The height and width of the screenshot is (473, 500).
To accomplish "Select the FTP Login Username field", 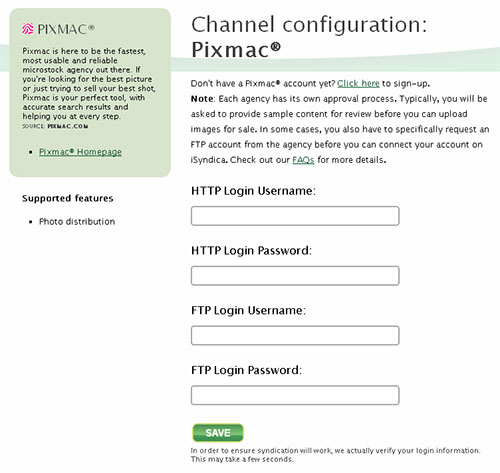I will tap(295, 335).
